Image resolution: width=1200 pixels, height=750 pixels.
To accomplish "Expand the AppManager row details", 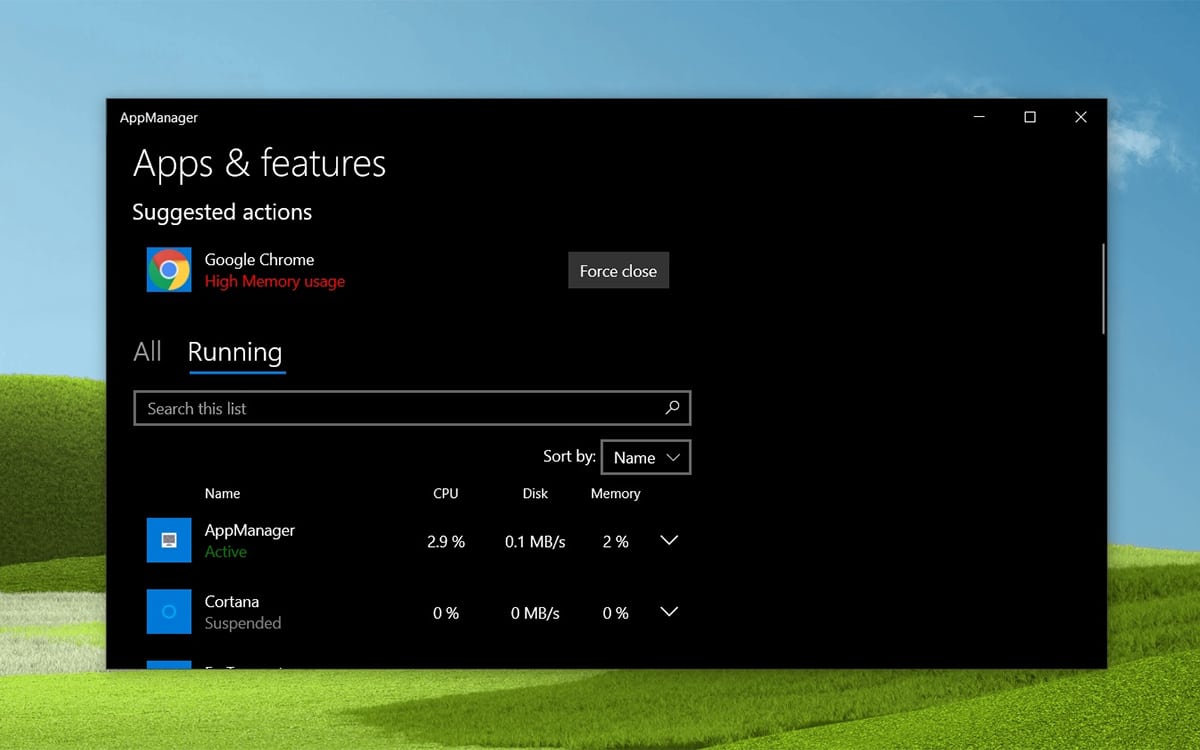I will (670, 540).
